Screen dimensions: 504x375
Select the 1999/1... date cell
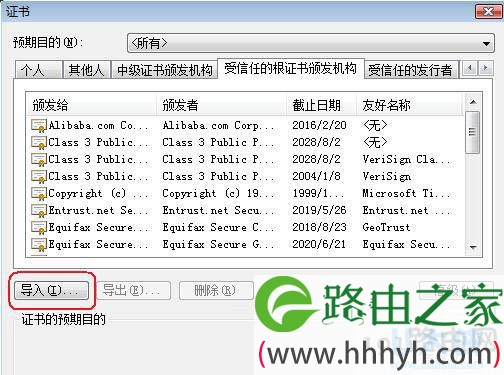point(318,194)
